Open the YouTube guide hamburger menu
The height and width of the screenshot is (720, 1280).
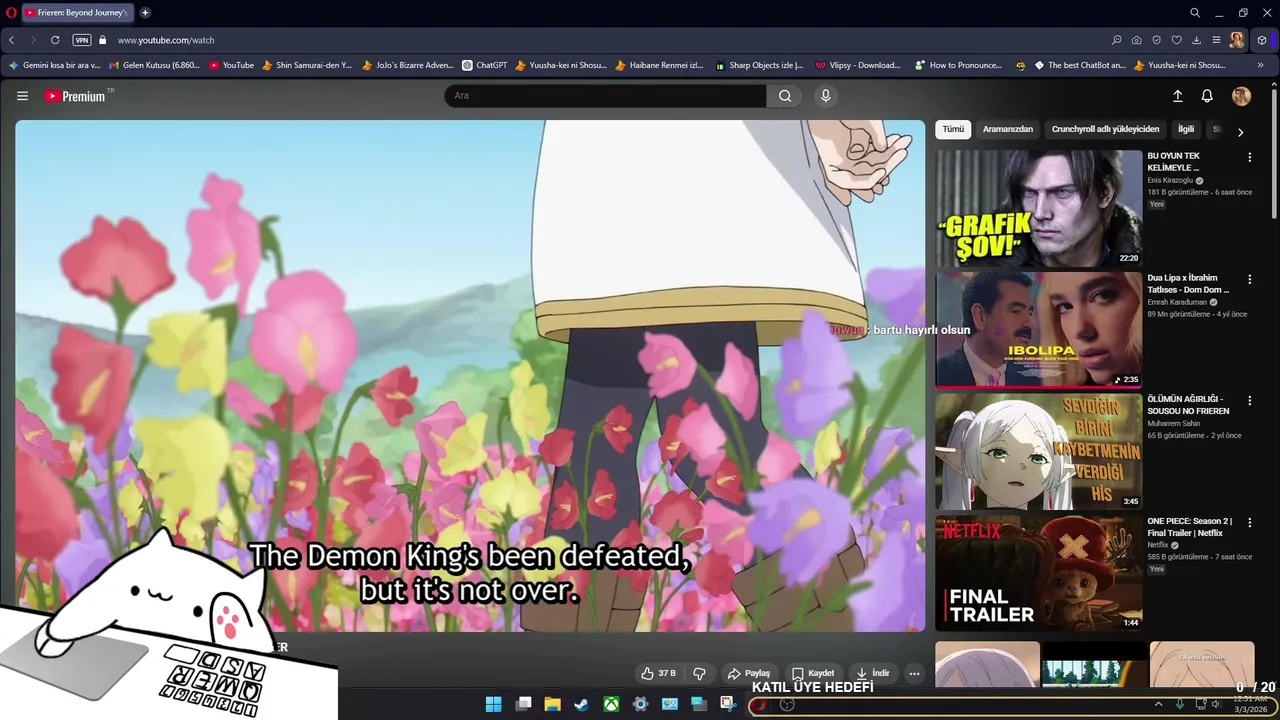coord(22,96)
